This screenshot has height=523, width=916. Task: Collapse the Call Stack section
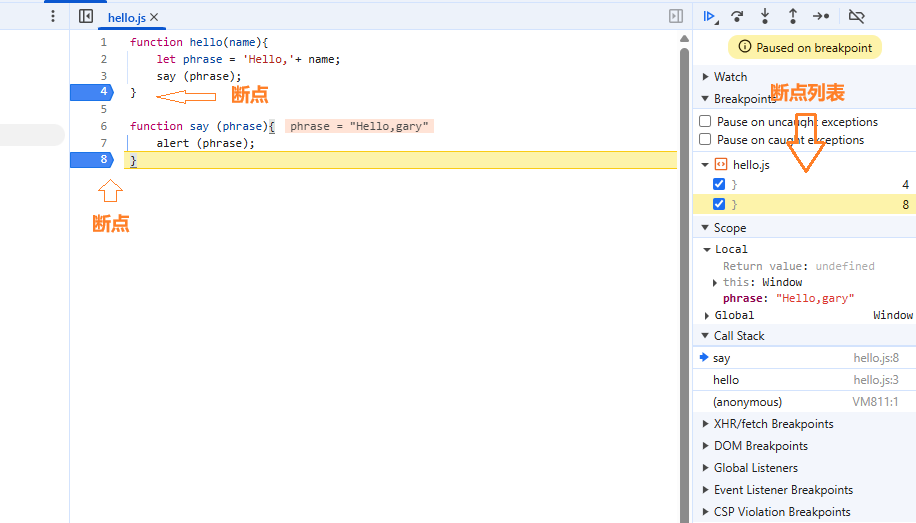tap(706, 335)
